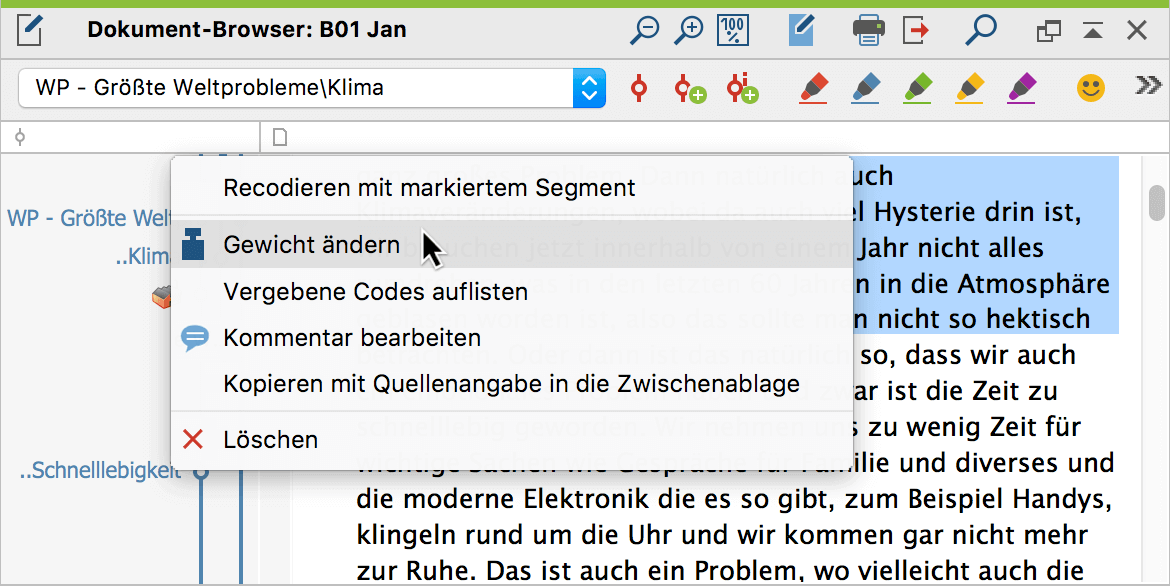Click the text line 'die moderne Elektronik'
1170x586 pixels.
(x=734, y=498)
